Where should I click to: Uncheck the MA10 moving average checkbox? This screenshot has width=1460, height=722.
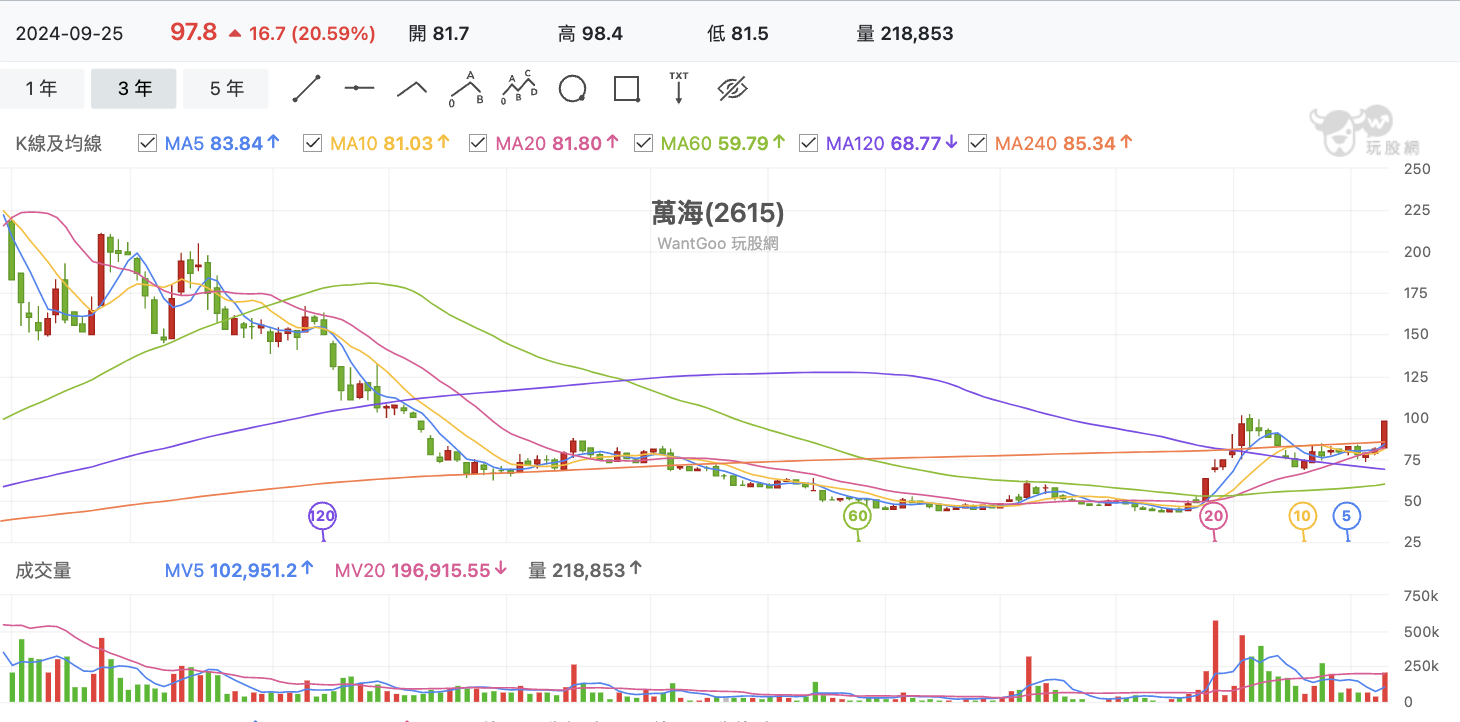tap(312, 143)
